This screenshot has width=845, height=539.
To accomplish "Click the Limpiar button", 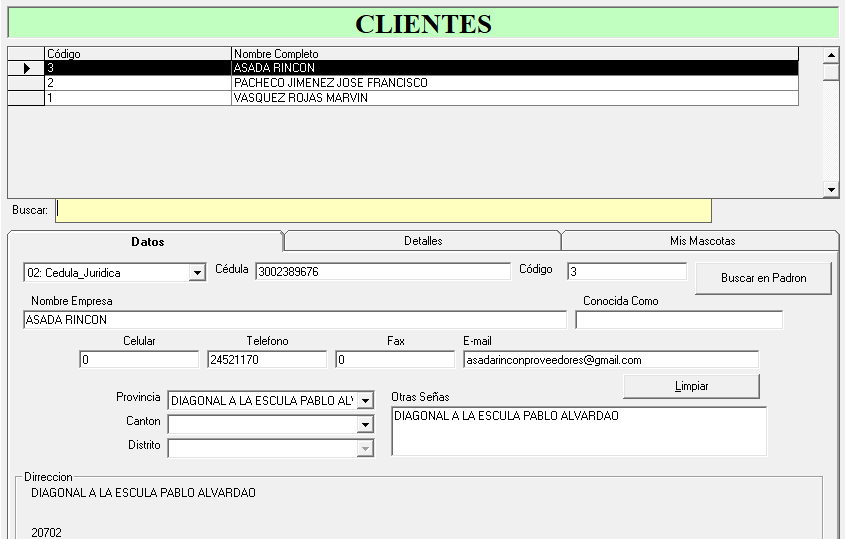I will coord(690,386).
